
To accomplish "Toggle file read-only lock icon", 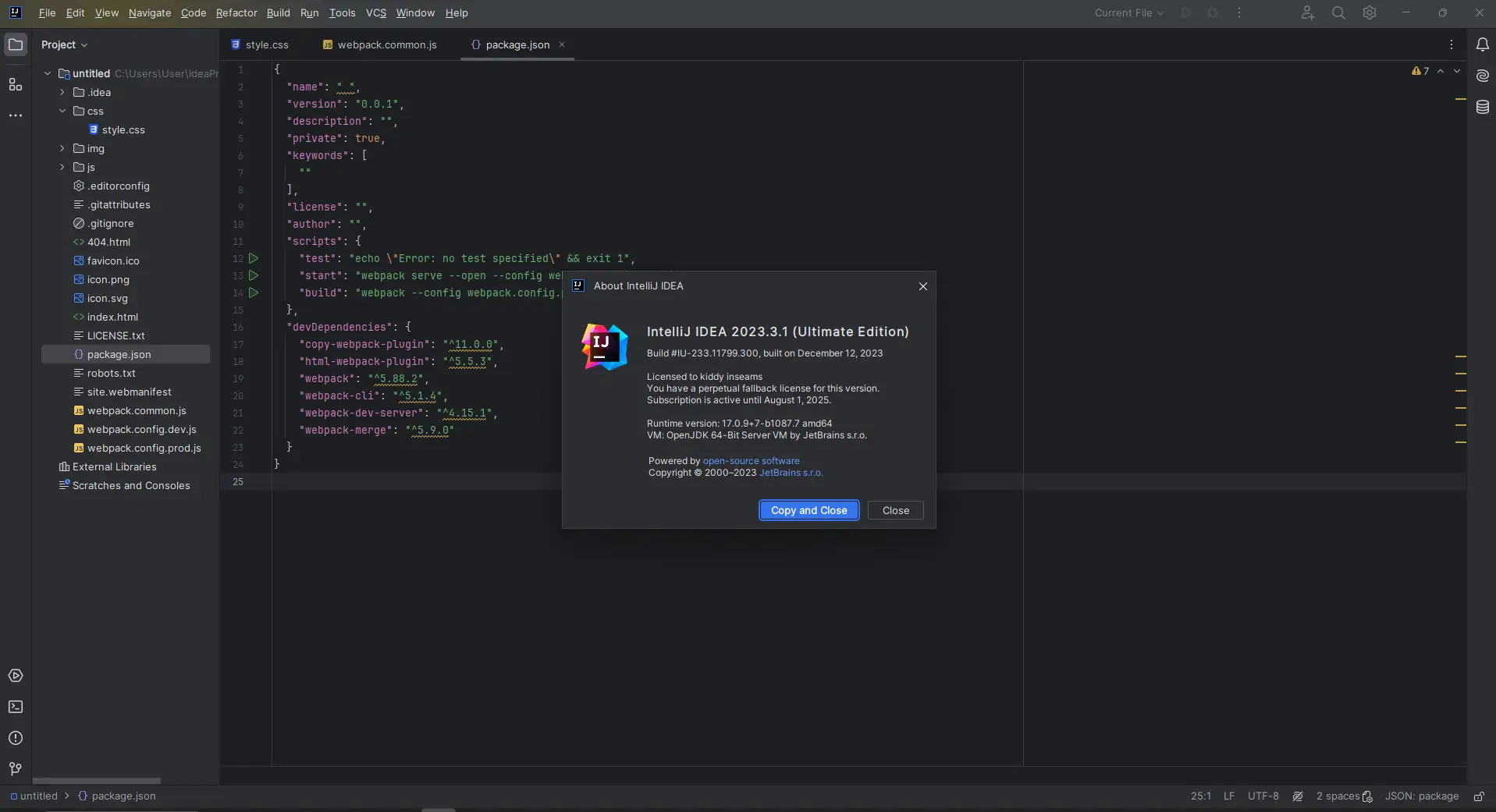I will 1479,796.
